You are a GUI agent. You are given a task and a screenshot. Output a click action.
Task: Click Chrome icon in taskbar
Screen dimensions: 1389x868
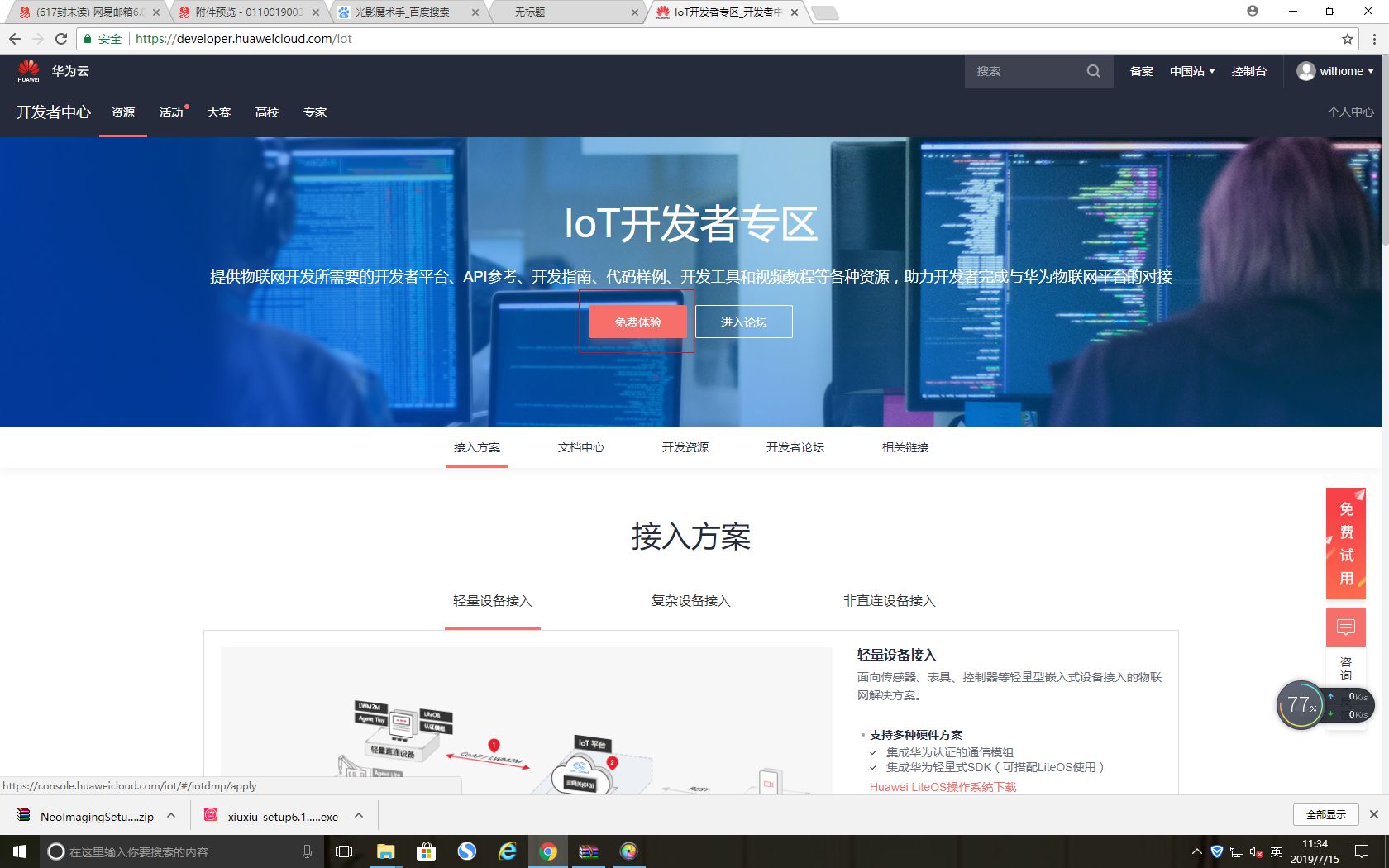[x=547, y=851]
